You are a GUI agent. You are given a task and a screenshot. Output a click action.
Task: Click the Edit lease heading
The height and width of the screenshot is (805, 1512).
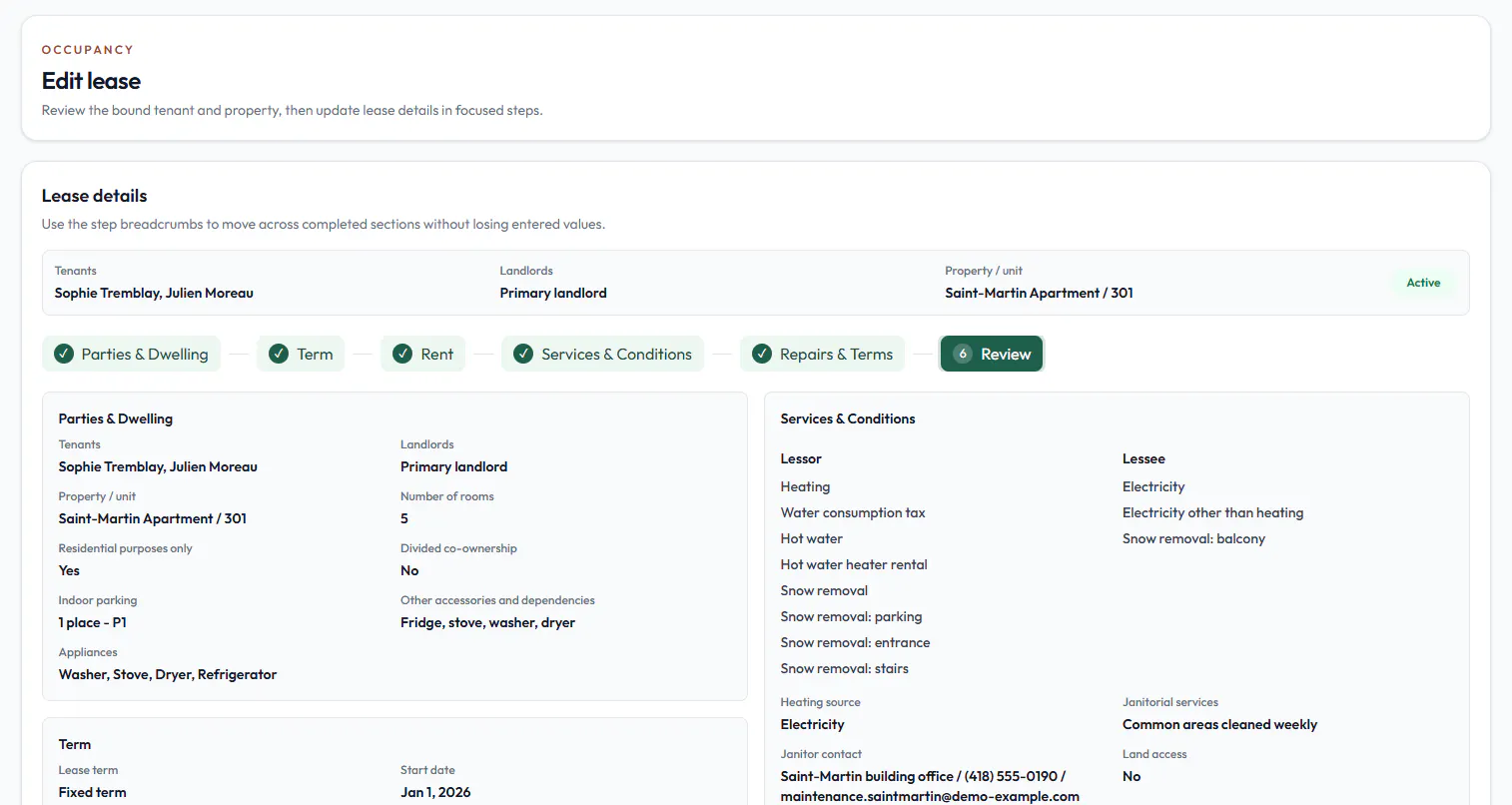(x=91, y=81)
